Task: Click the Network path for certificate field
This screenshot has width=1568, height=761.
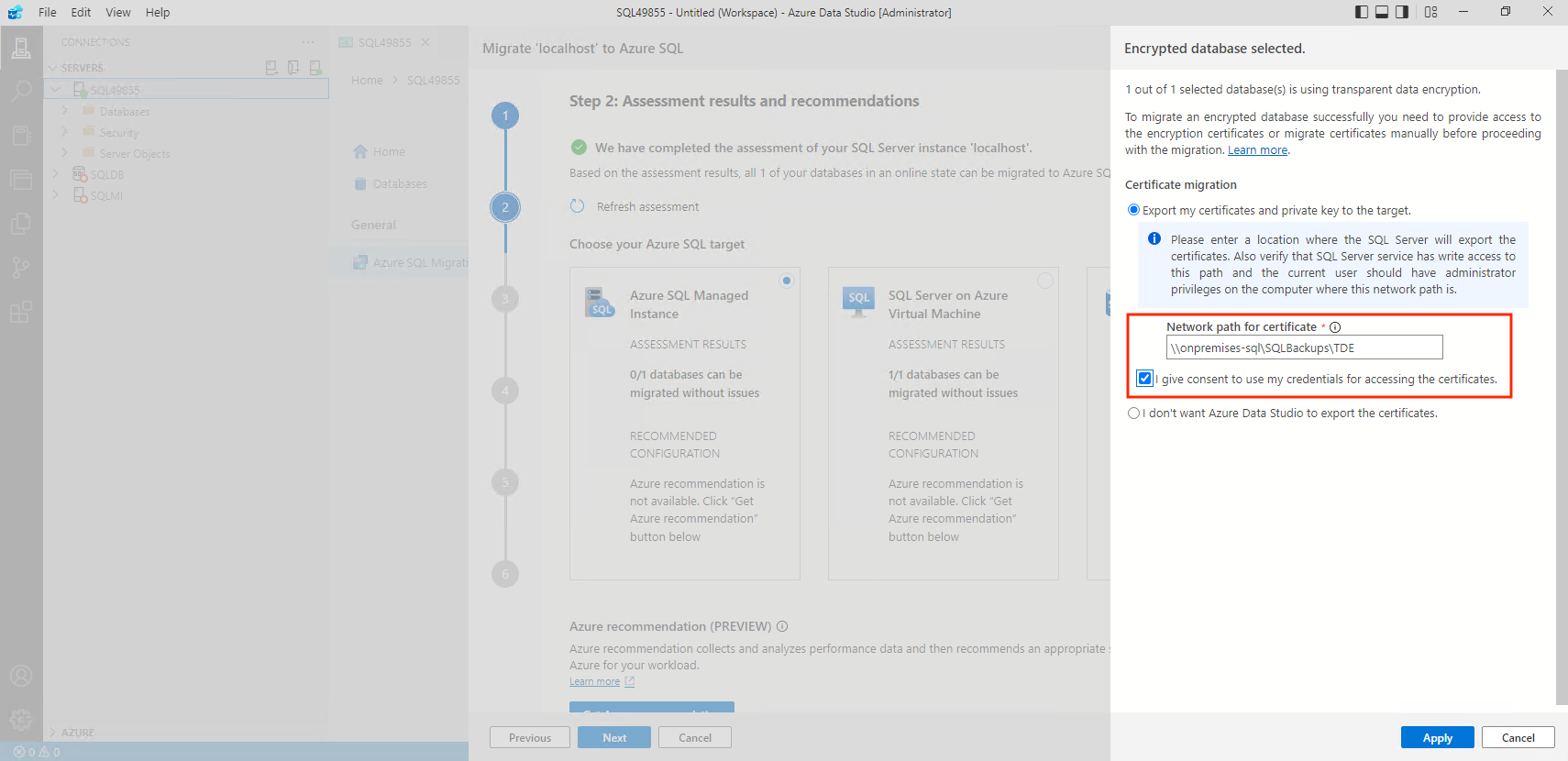Action: pos(1304,347)
